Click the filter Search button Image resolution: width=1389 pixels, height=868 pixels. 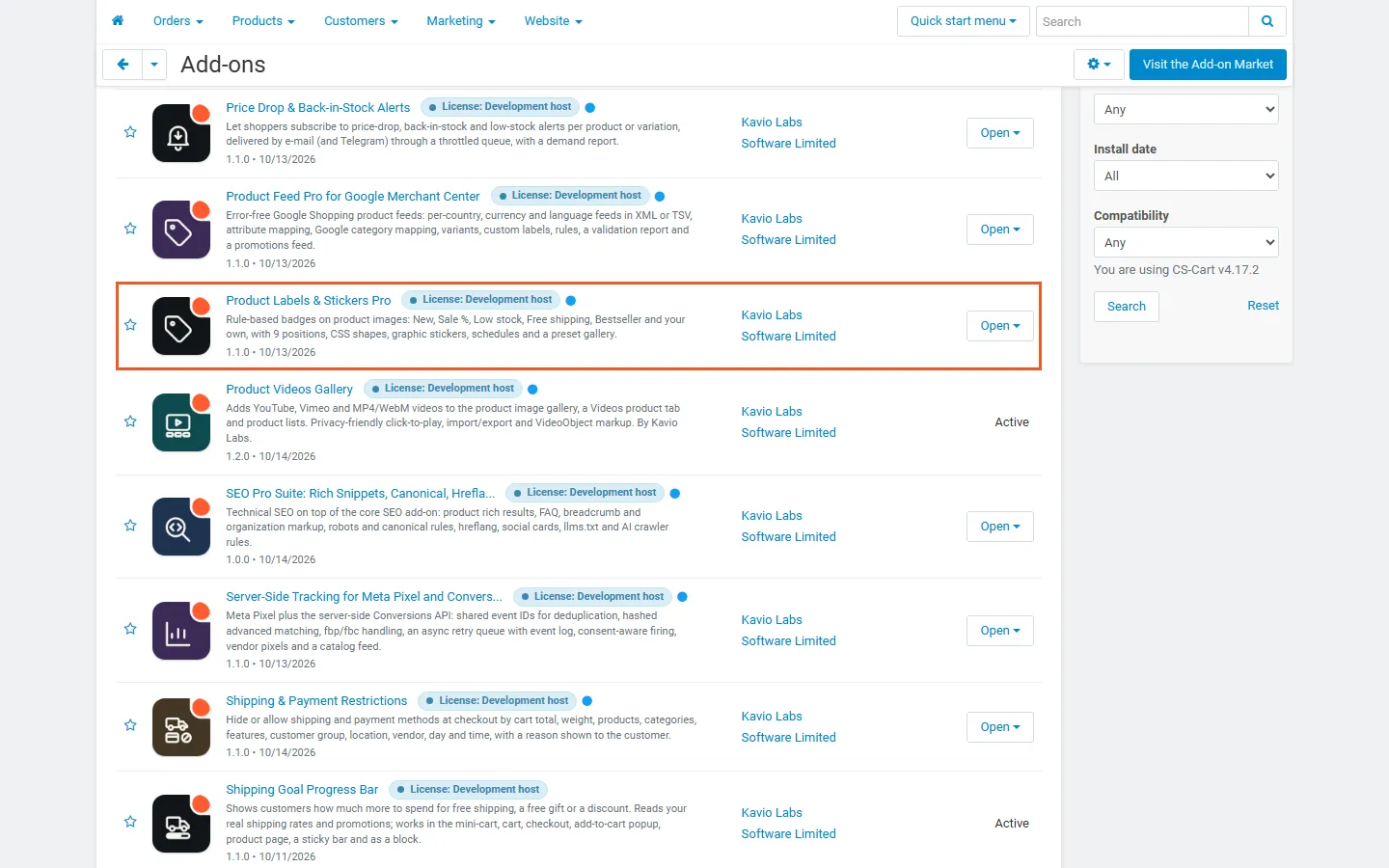point(1127,307)
